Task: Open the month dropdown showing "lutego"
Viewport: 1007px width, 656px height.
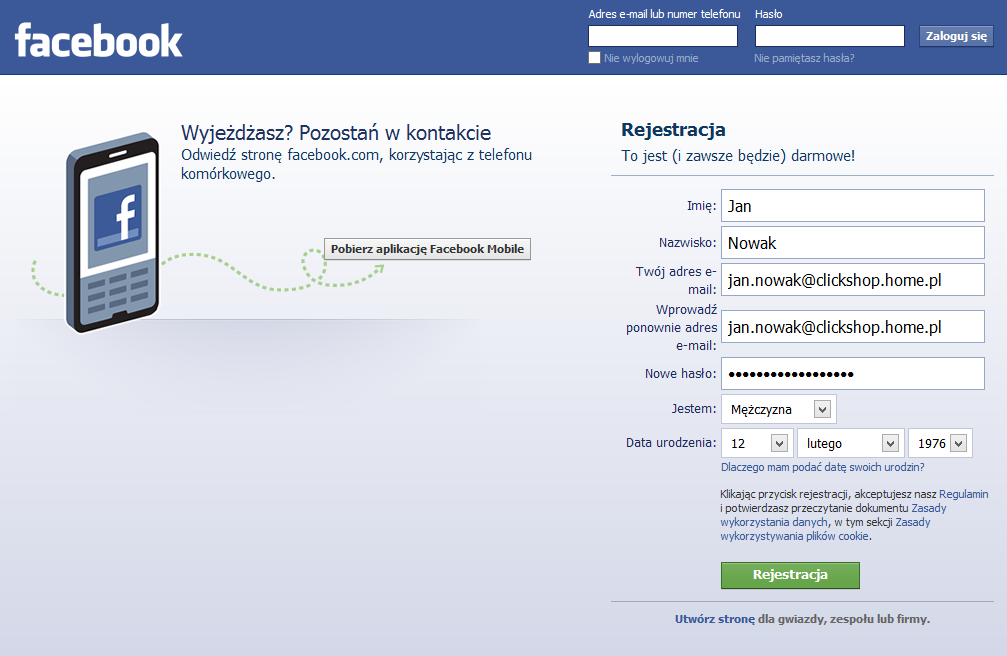Action: (848, 442)
